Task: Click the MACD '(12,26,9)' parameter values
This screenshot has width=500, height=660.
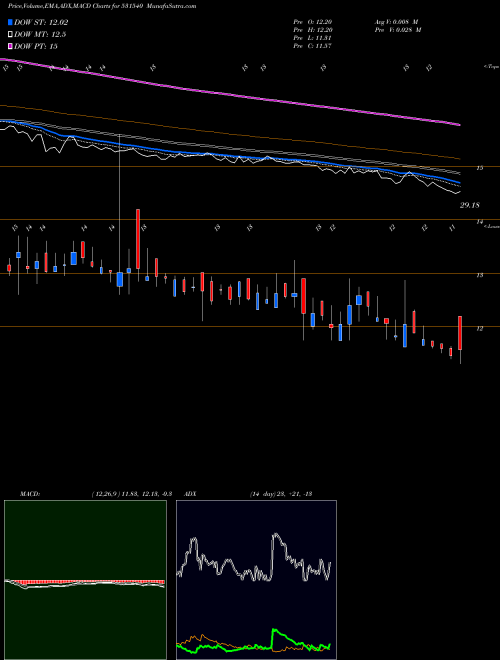Action: (131, 494)
